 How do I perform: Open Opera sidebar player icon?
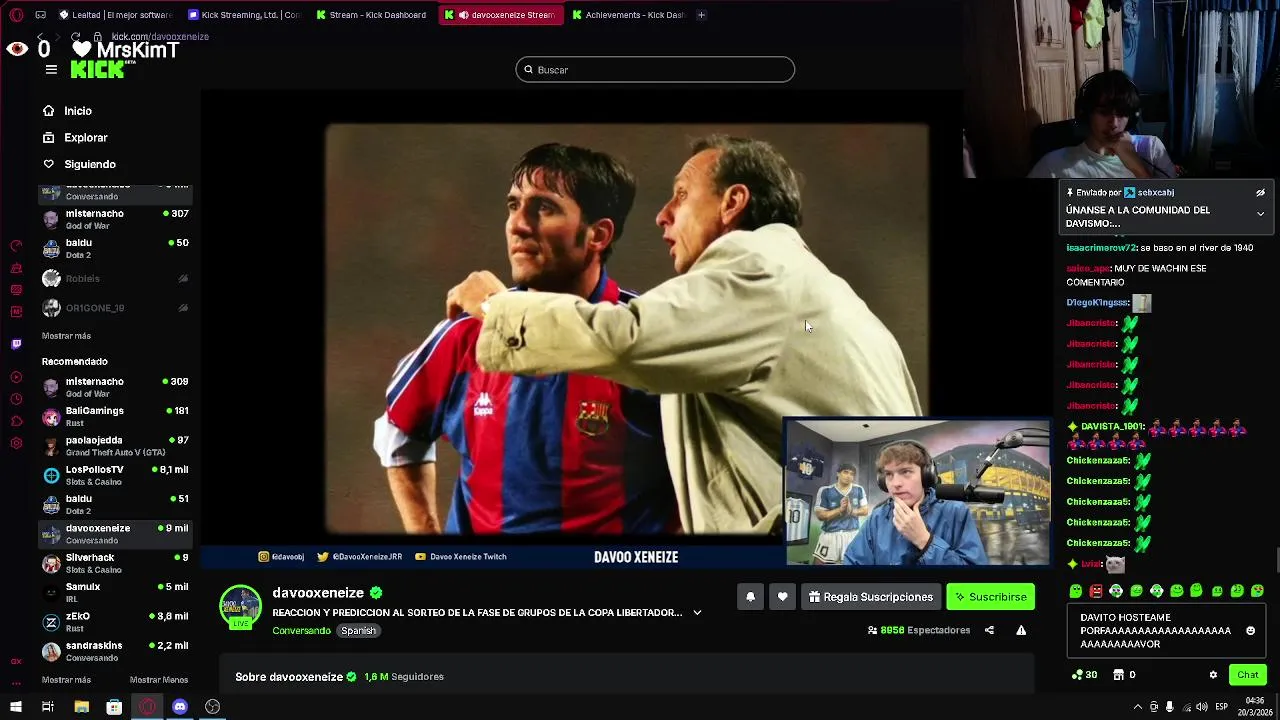(x=16, y=377)
